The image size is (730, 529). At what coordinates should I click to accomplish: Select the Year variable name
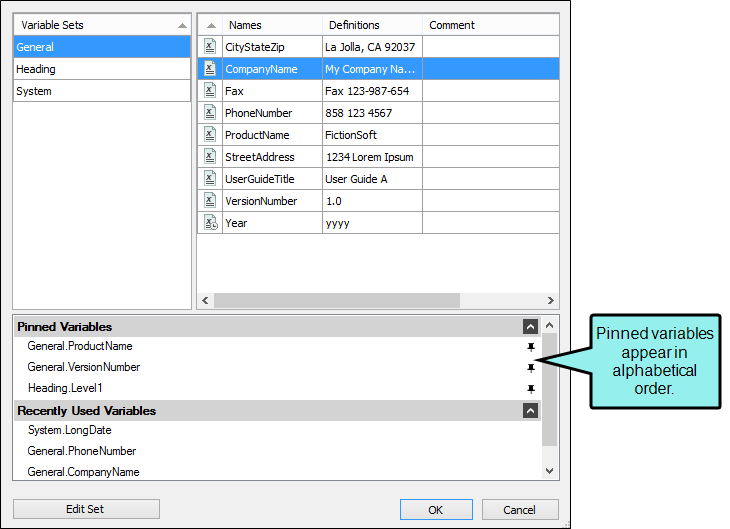tap(236, 223)
